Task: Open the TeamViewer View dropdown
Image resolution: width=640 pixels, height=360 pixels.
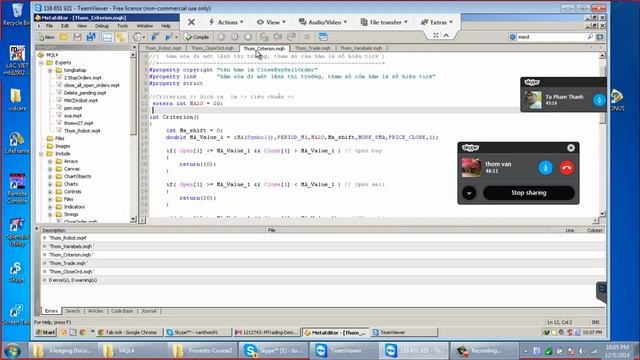Action: pyautogui.click(x=271, y=22)
